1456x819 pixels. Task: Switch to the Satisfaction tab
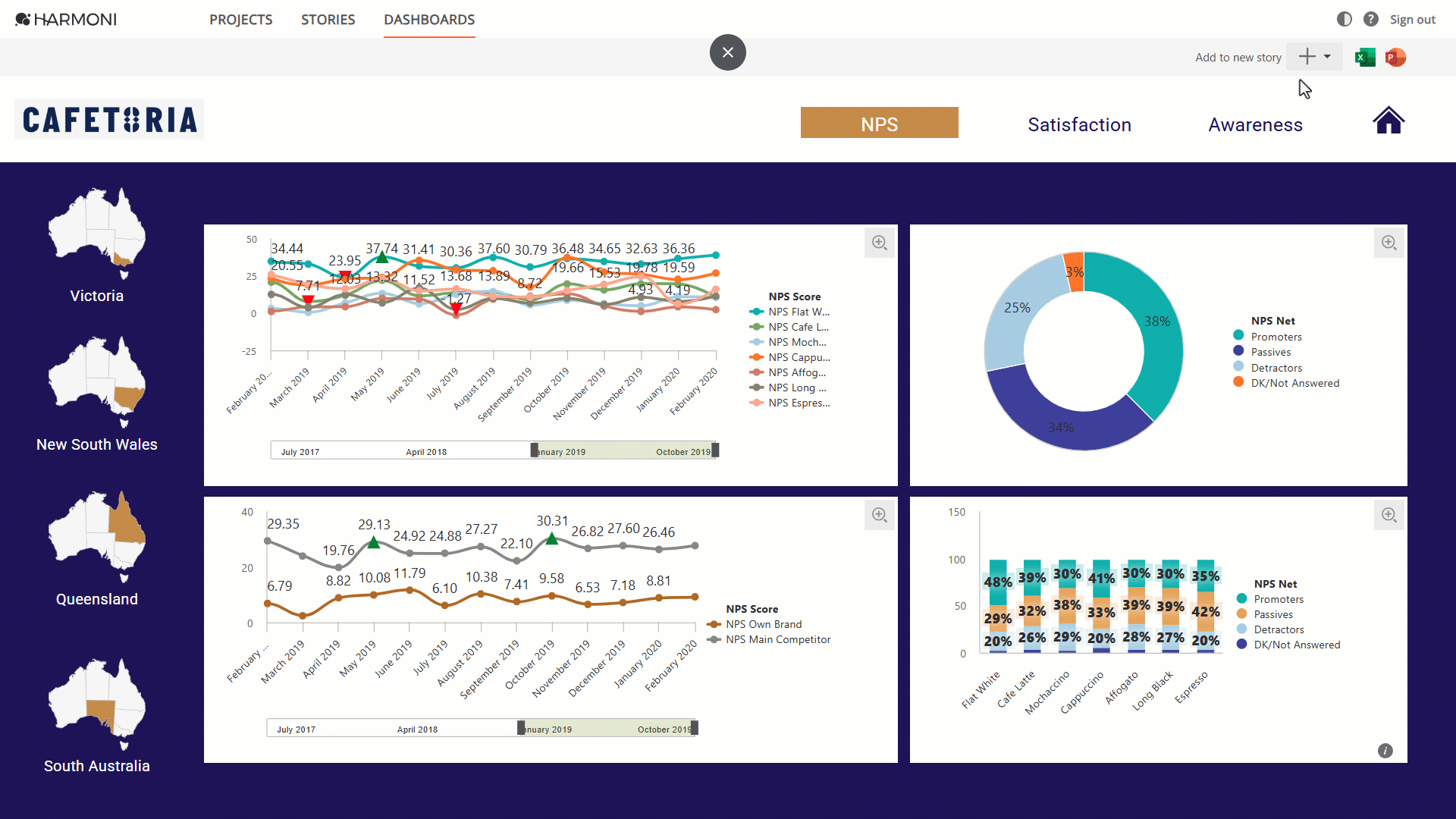[1079, 124]
